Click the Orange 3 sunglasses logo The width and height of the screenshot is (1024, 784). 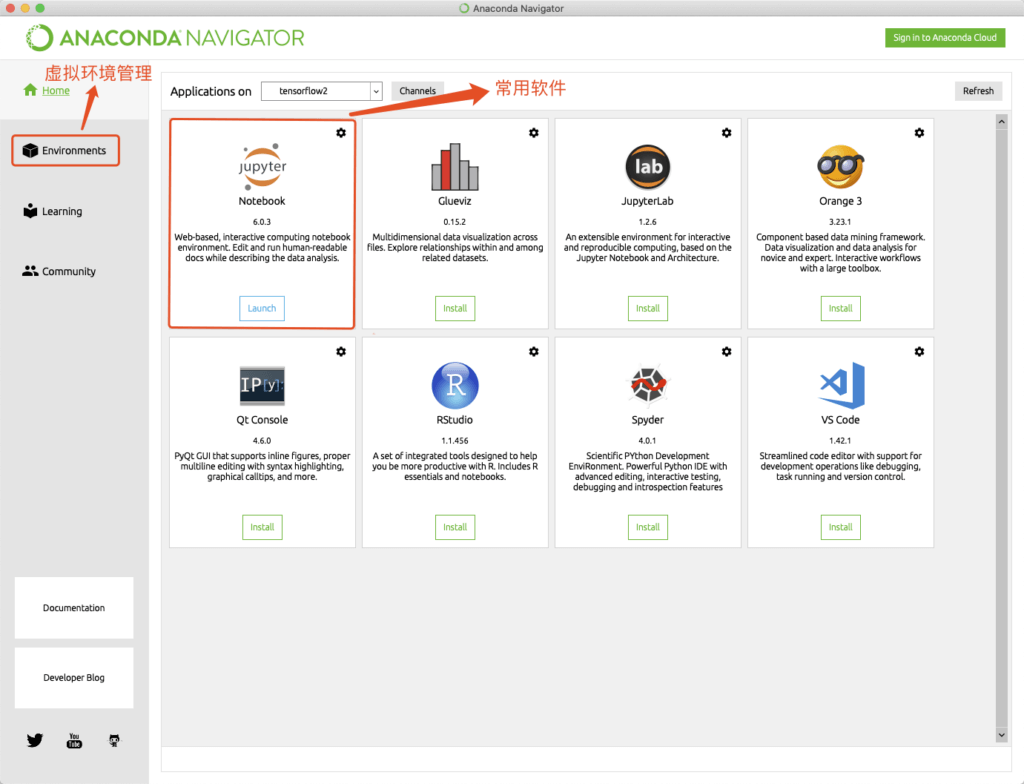pos(840,167)
